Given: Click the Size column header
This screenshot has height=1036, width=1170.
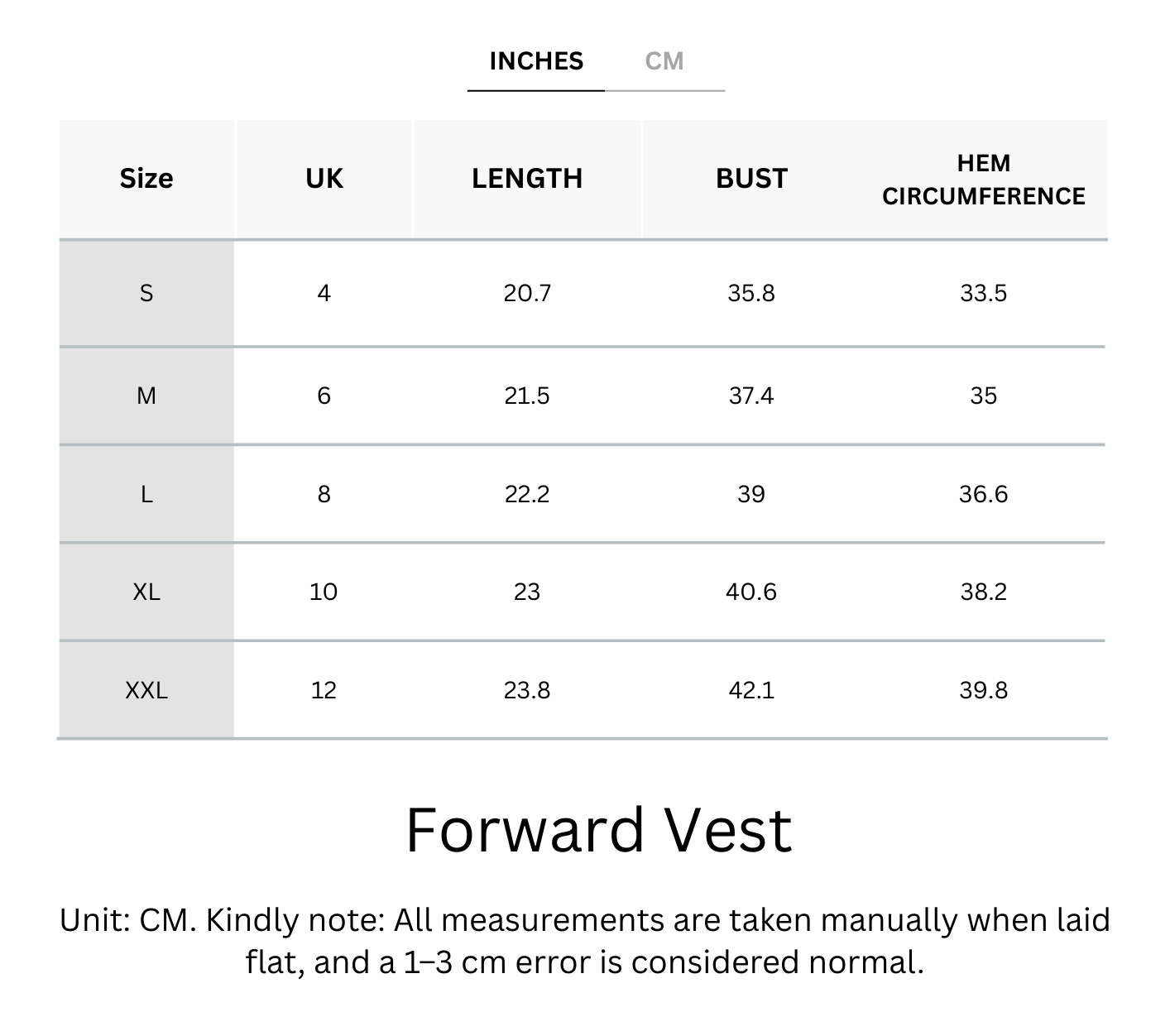Looking at the screenshot, I should 146,179.
